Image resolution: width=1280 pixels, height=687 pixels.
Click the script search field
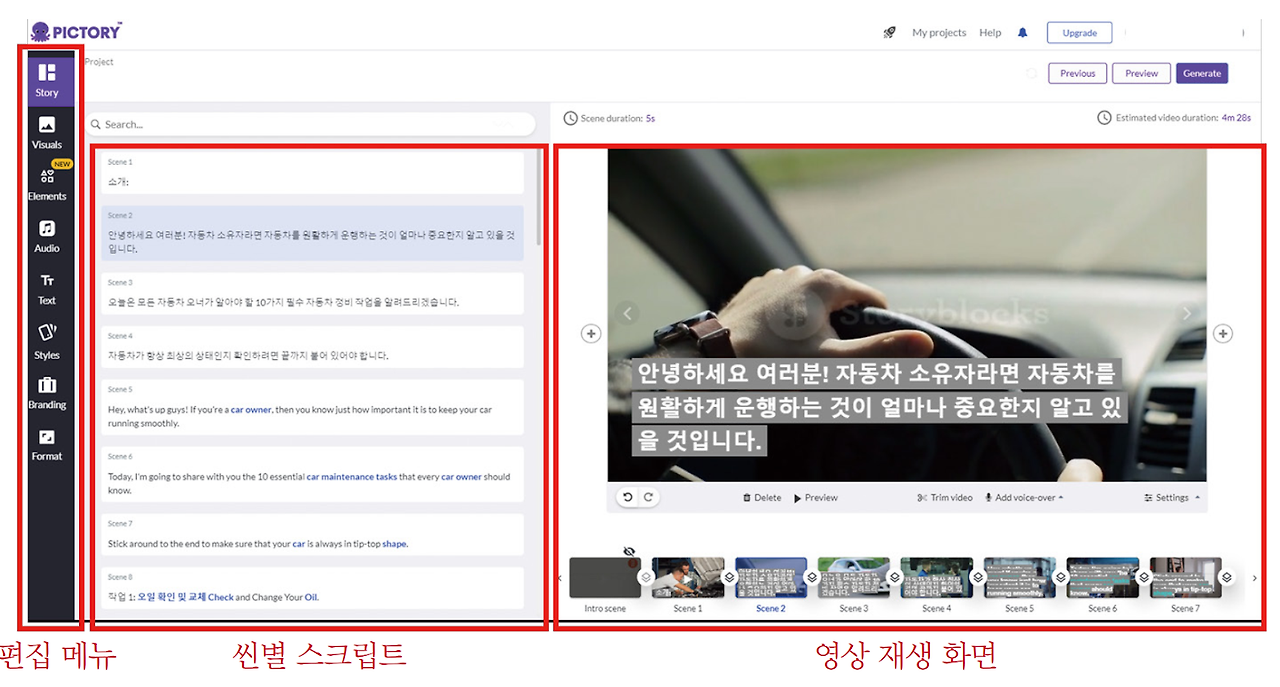pyautogui.click(x=310, y=125)
